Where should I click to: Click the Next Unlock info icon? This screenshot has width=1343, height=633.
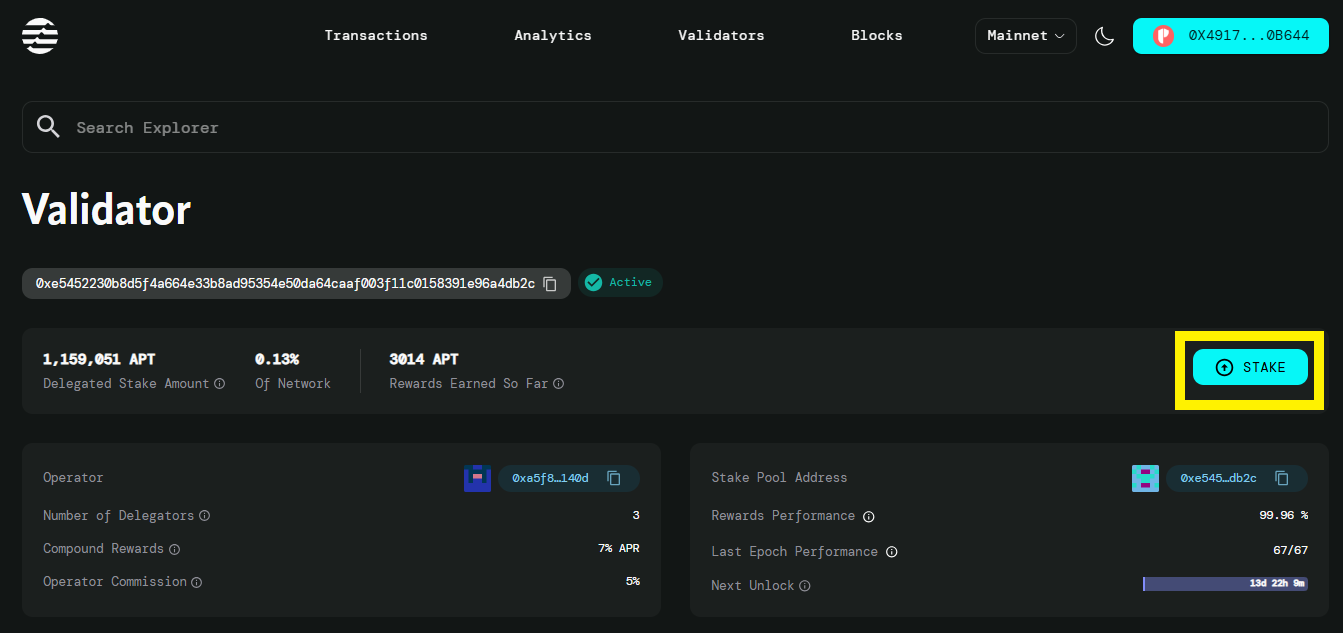[x=805, y=586]
